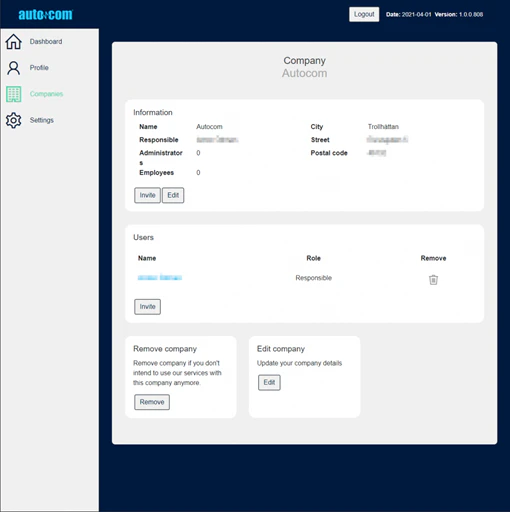The width and height of the screenshot is (510, 512).
Task: Click the Role column header
Action: pyautogui.click(x=313, y=258)
